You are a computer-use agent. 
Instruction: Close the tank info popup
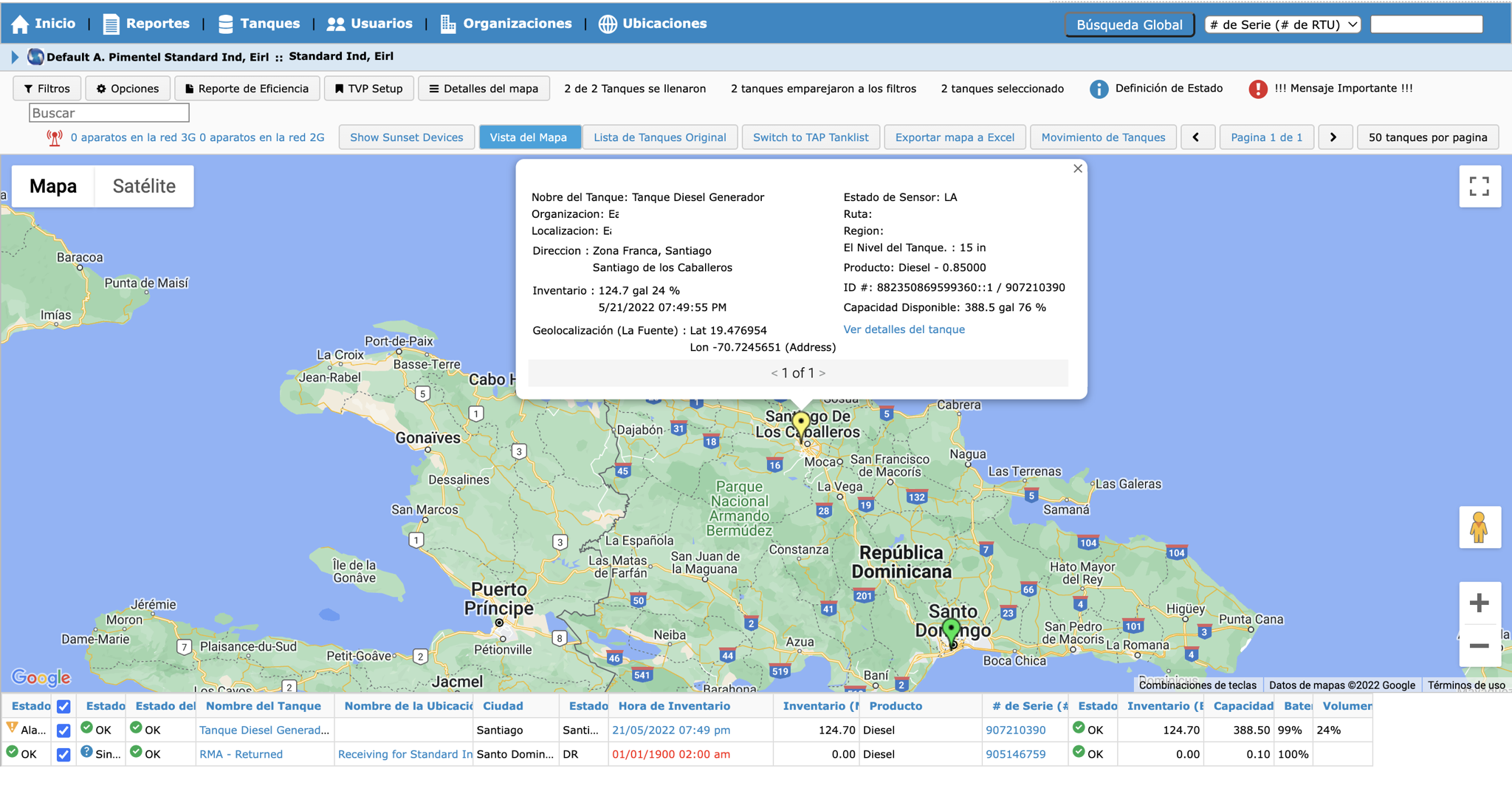click(1078, 169)
